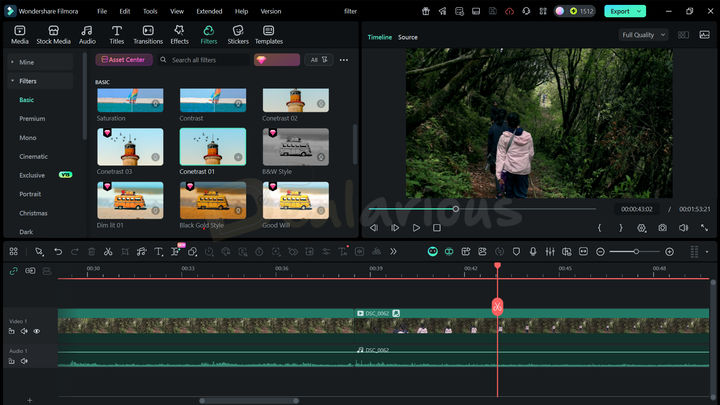This screenshot has height=405, width=720.
Task: Hide the Video 1 track
Action: pyautogui.click(x=37, y=331)
